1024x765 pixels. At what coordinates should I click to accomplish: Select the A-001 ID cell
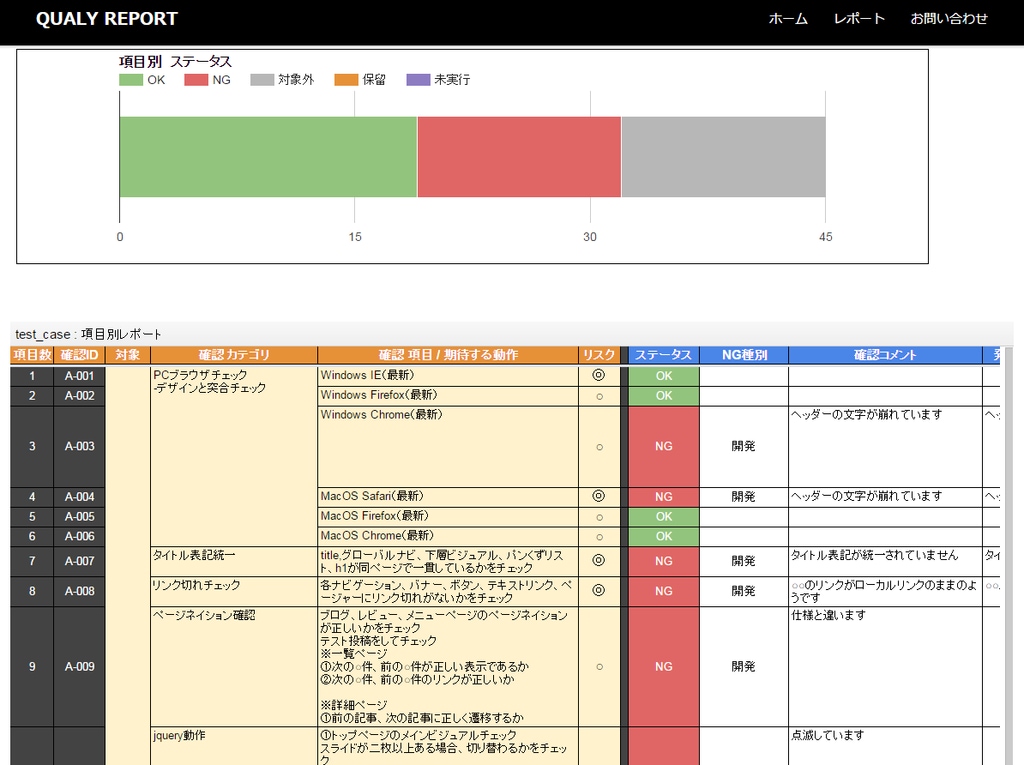(79, 376)
